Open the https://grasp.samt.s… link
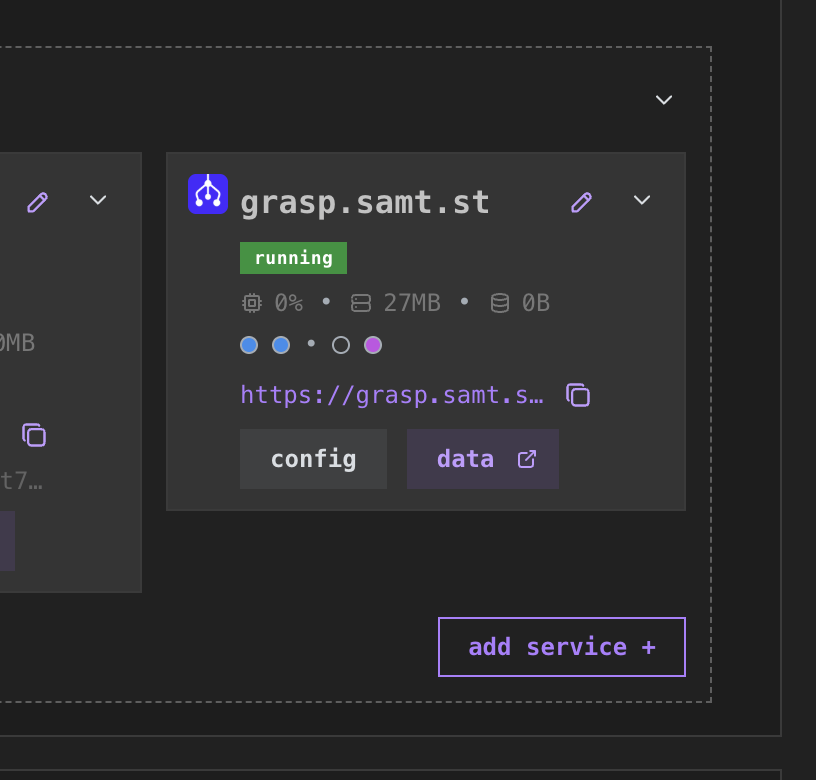Viewport: 816px width, 780px height. (392, 395)
